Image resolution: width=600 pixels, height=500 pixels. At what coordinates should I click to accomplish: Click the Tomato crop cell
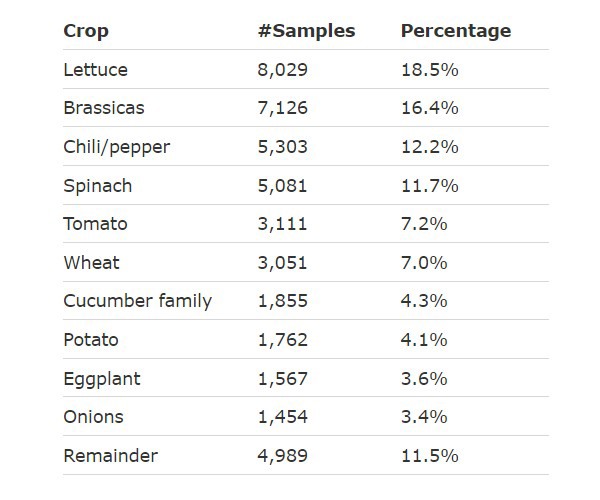coord(95,224)
